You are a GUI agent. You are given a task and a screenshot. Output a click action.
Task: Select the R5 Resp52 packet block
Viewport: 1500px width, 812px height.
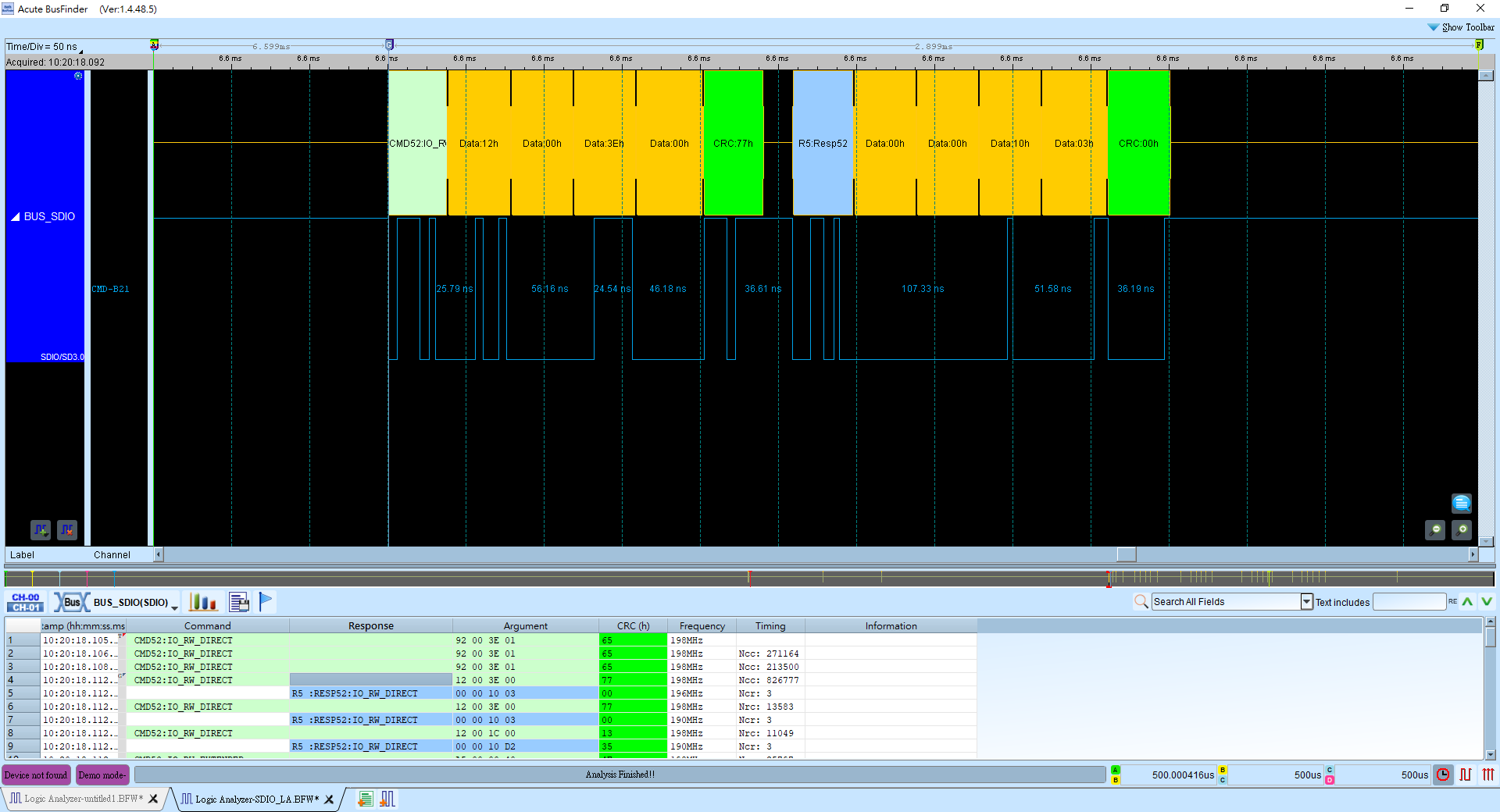point(823,143)
